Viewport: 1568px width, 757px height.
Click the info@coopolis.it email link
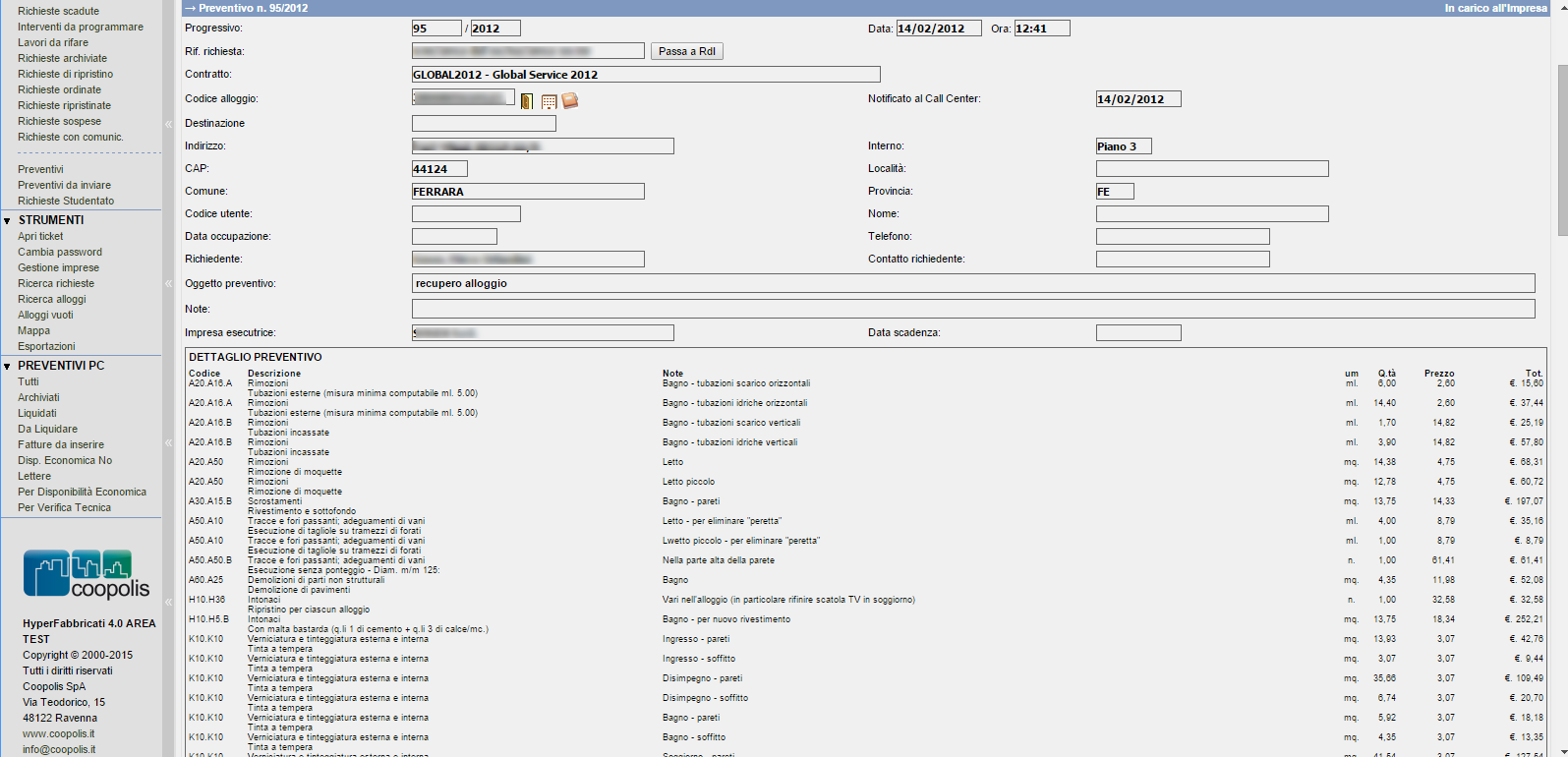point(59,749)
